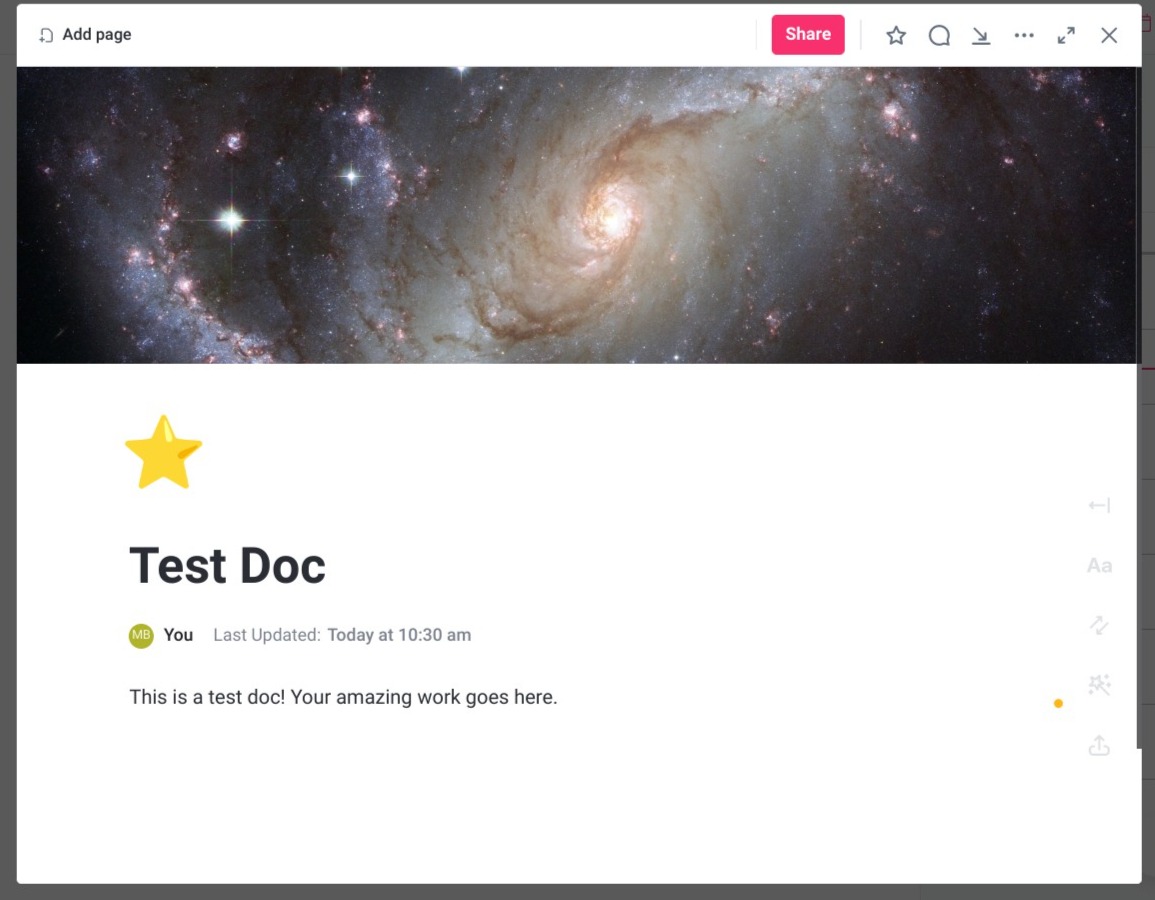
Task: Expand the doc to full screen
Action: [1066, 35]
